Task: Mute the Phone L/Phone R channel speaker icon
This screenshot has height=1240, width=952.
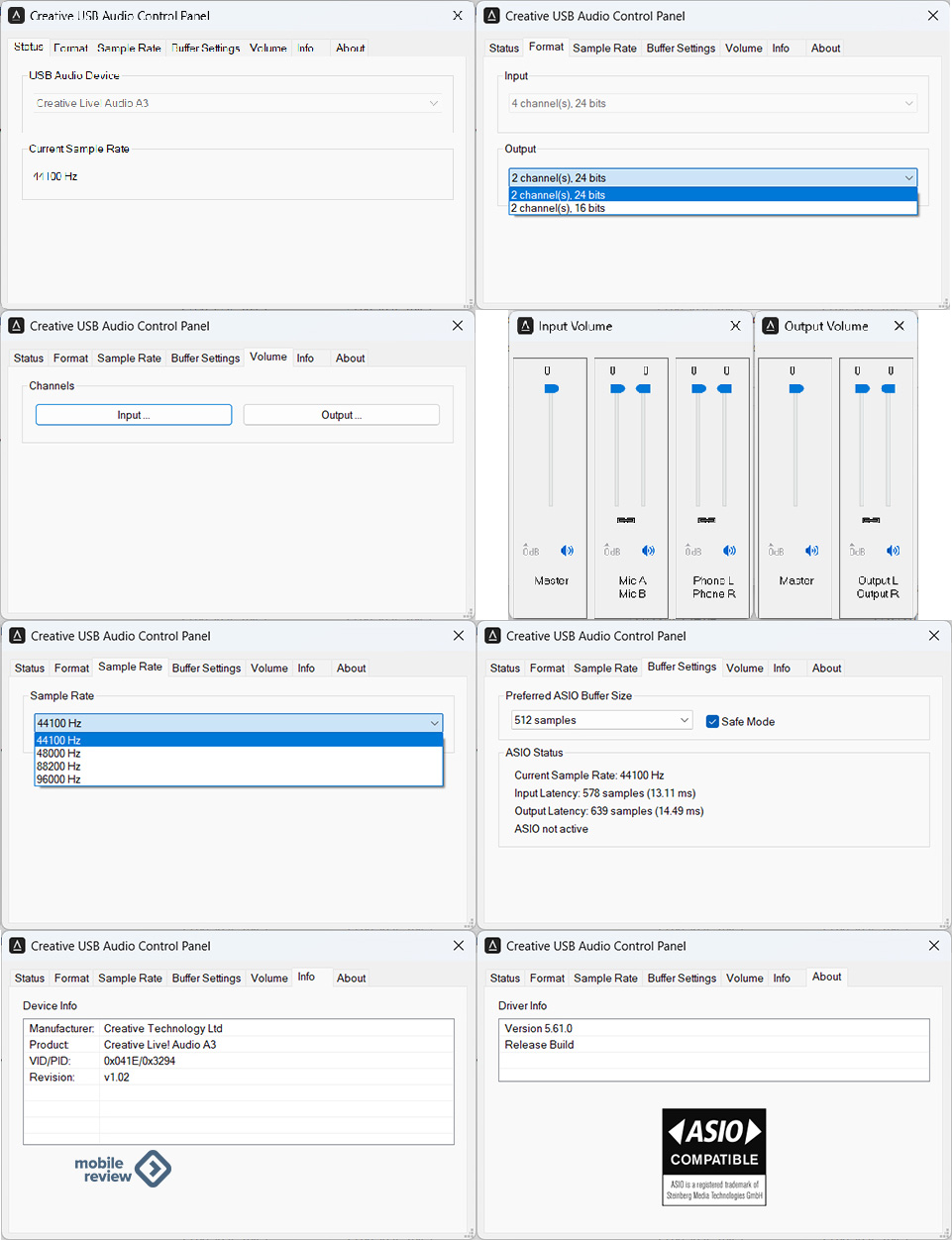Action: pyautogui.click(x=729, y=551)
